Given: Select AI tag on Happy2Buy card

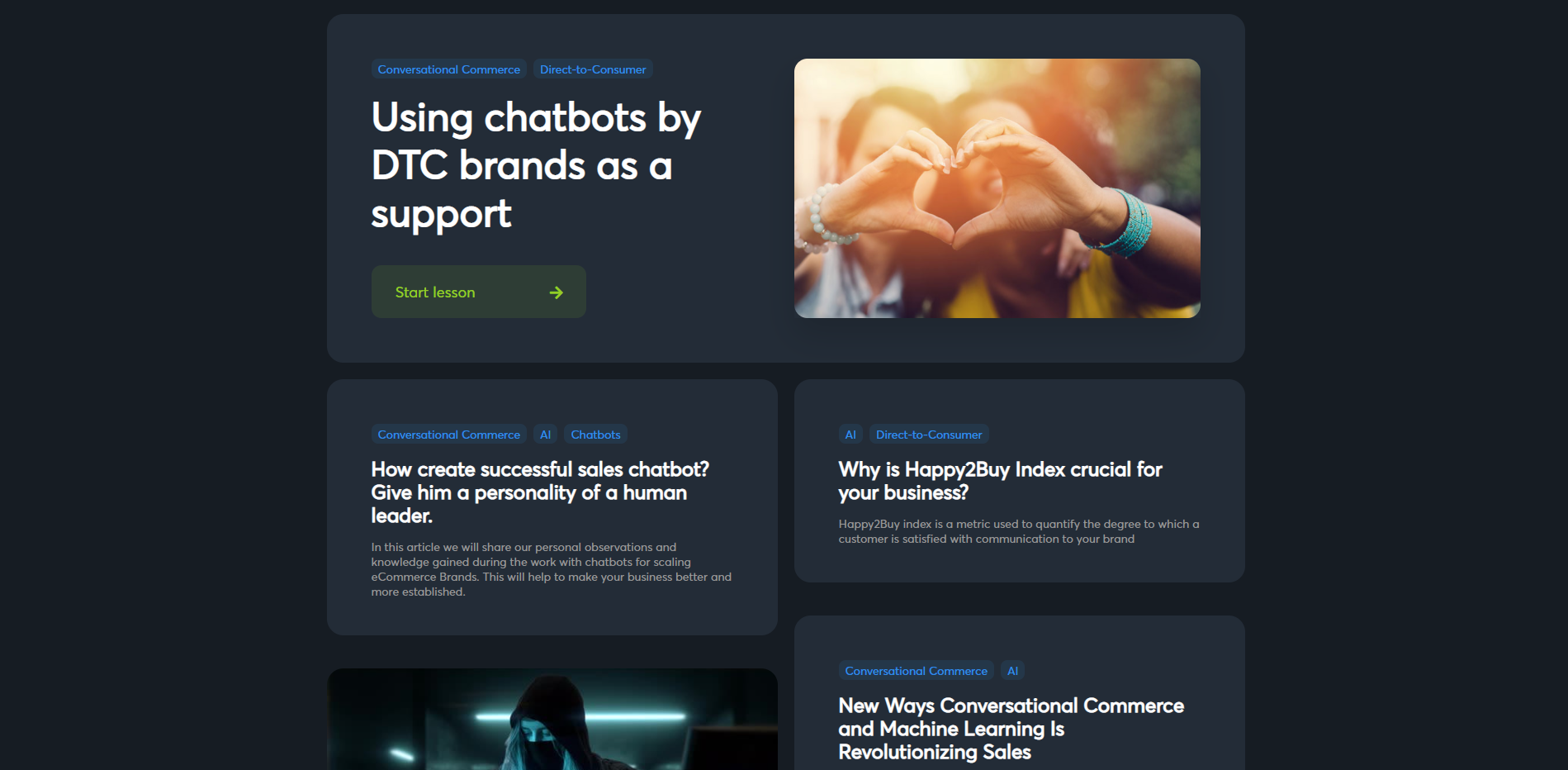Looking at the screenshot, I should coord(850,435).
